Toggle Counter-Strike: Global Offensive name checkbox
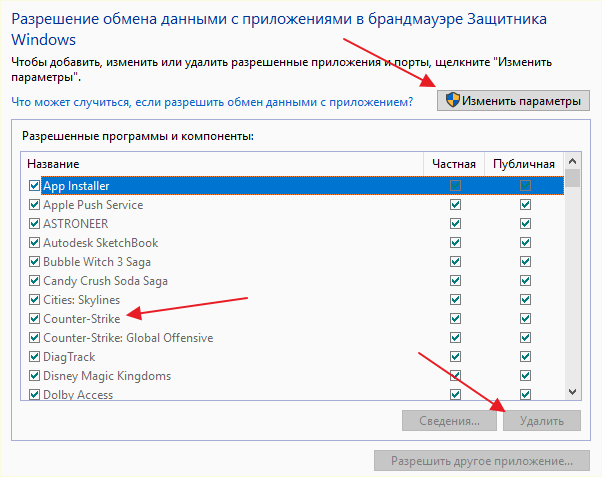The width and height of the screenshot is (602, 477). click(x=34, y=338)
